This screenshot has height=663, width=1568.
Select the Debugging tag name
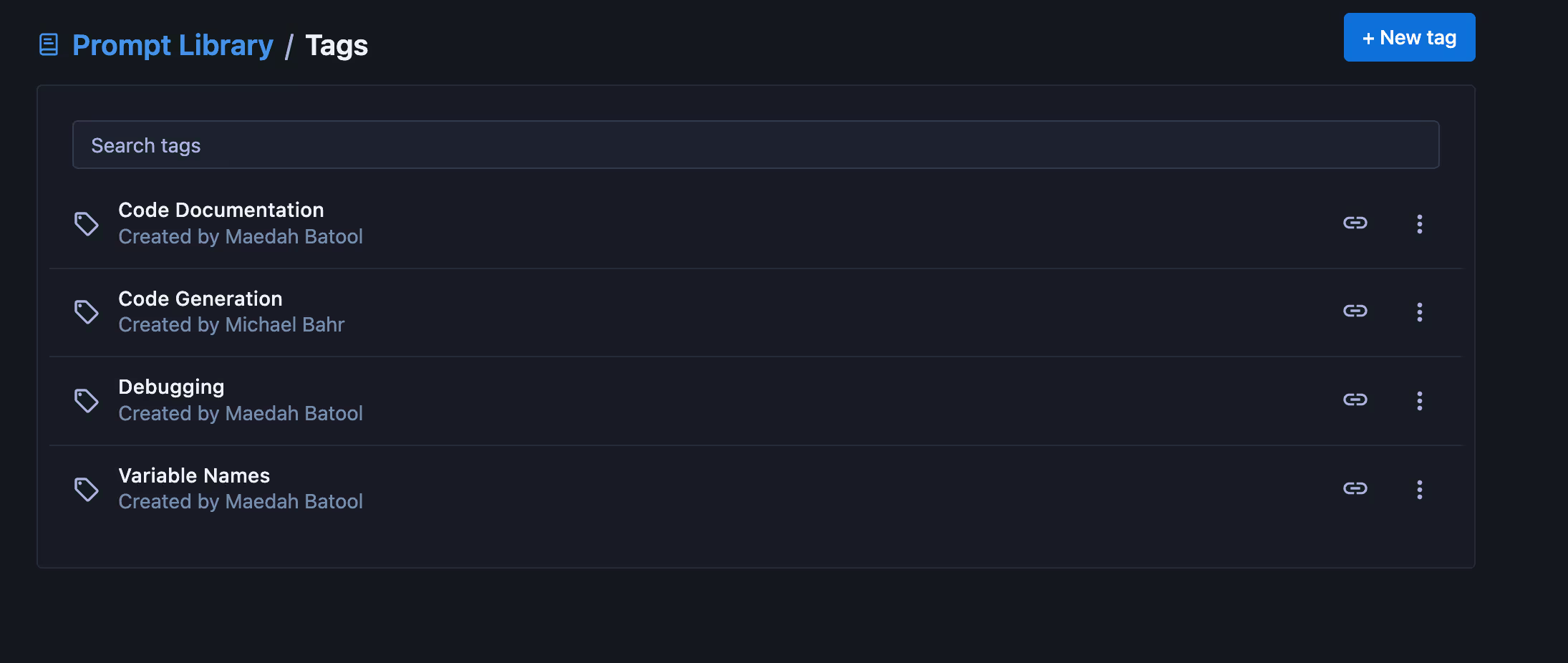pos(171,386)
